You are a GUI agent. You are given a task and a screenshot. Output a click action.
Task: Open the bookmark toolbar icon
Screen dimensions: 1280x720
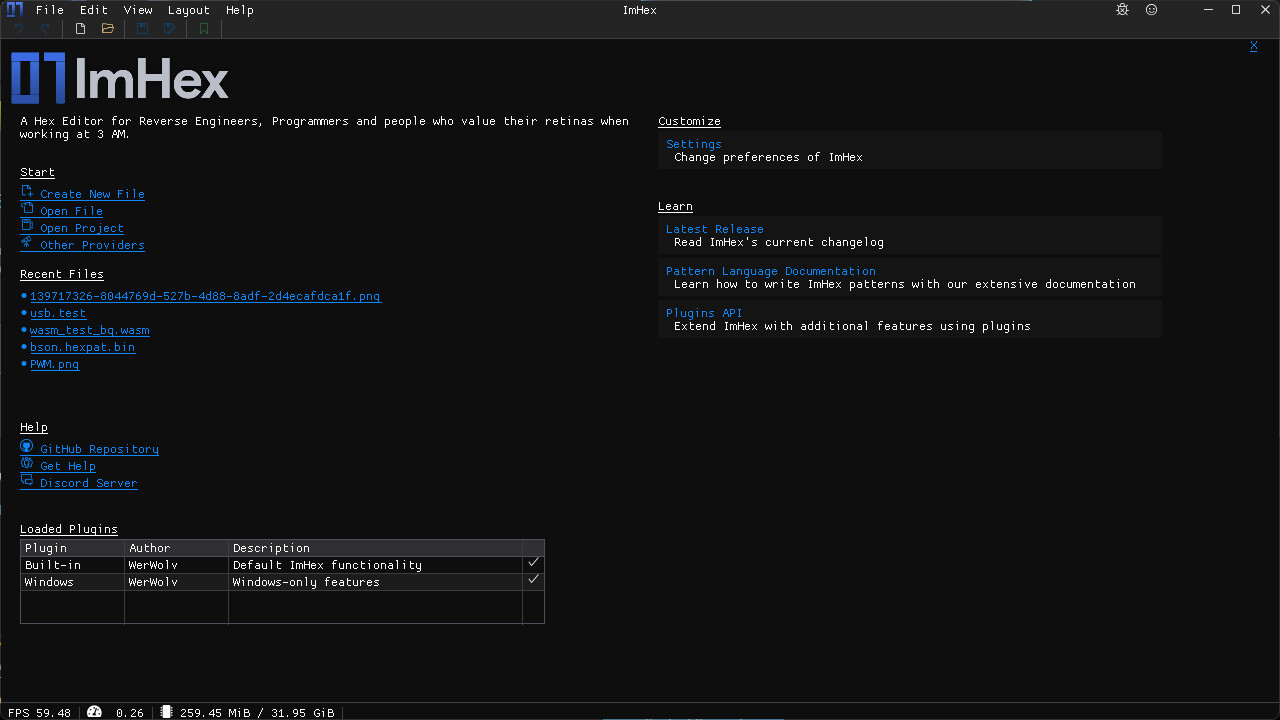[x=203, y=28]
